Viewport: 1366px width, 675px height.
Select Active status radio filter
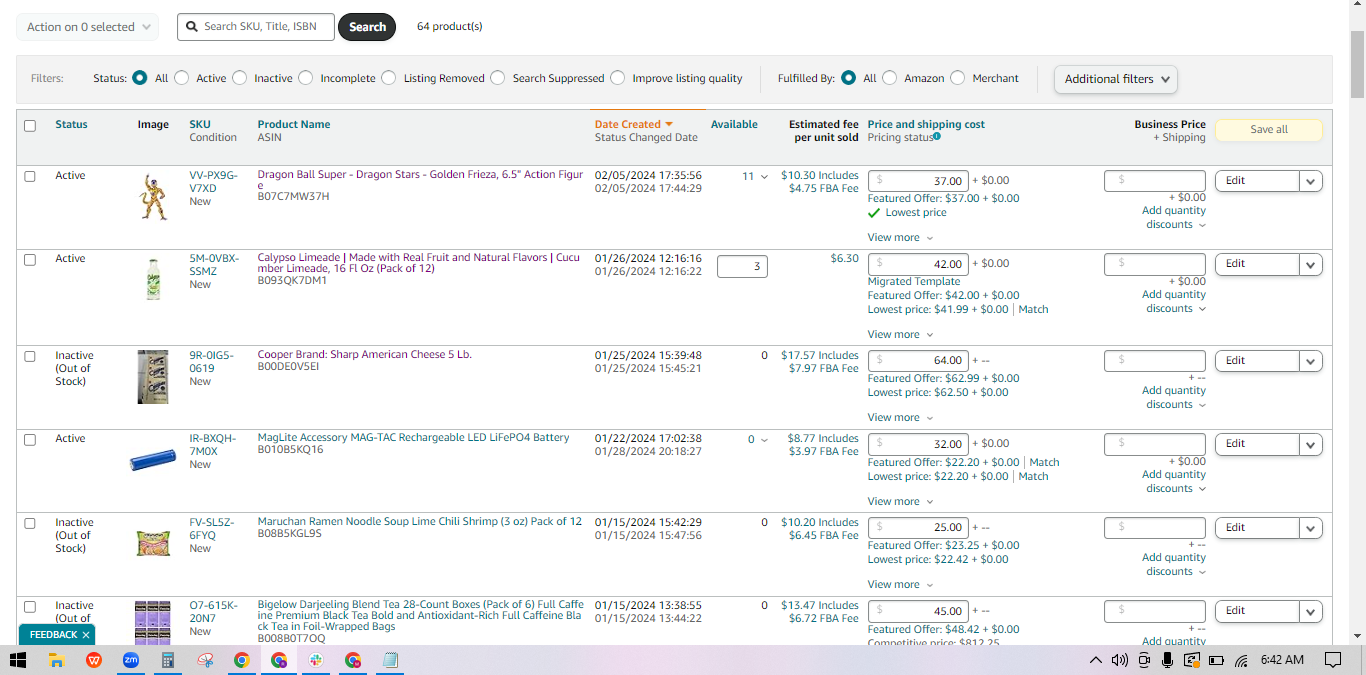tap(182, 78)
